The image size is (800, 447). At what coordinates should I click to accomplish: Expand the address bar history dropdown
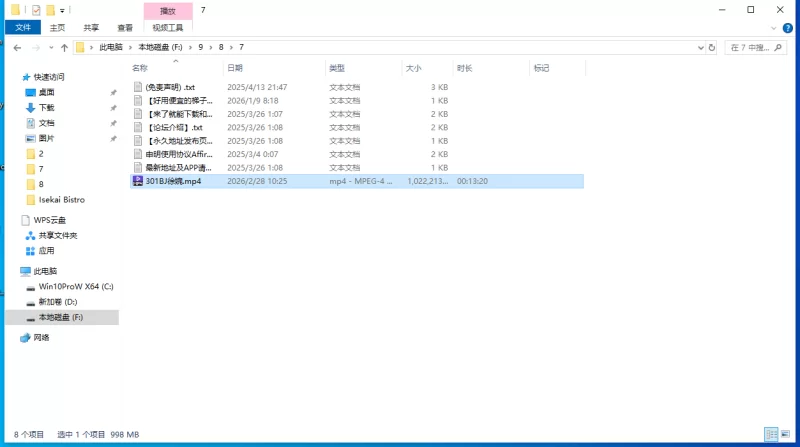point(701,47)
